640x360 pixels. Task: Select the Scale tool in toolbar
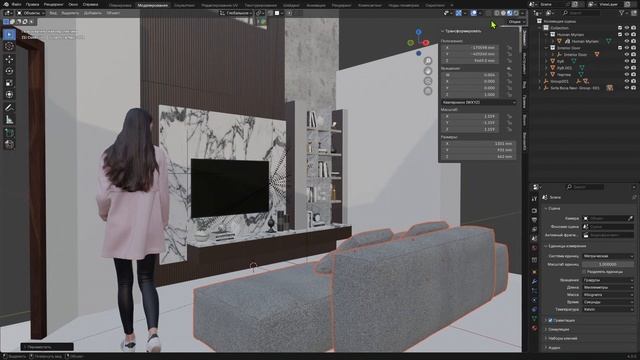(9, 83)
